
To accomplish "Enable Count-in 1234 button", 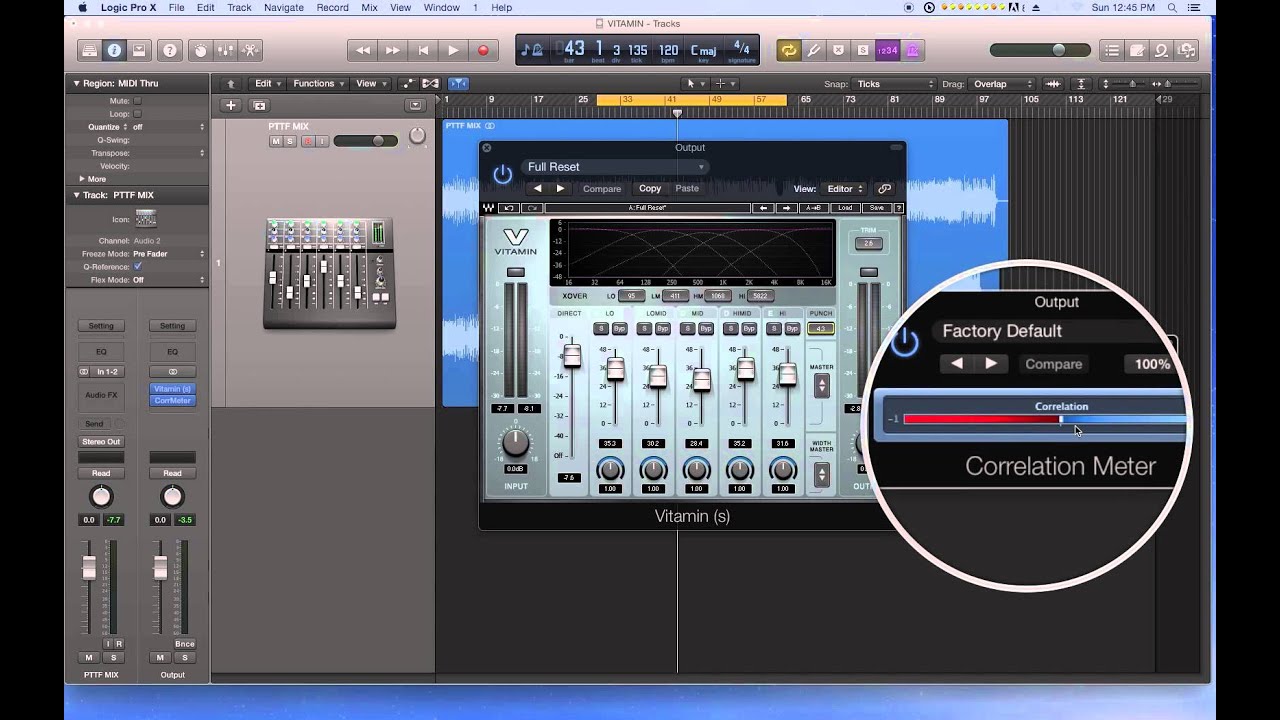I will point(886,50).
